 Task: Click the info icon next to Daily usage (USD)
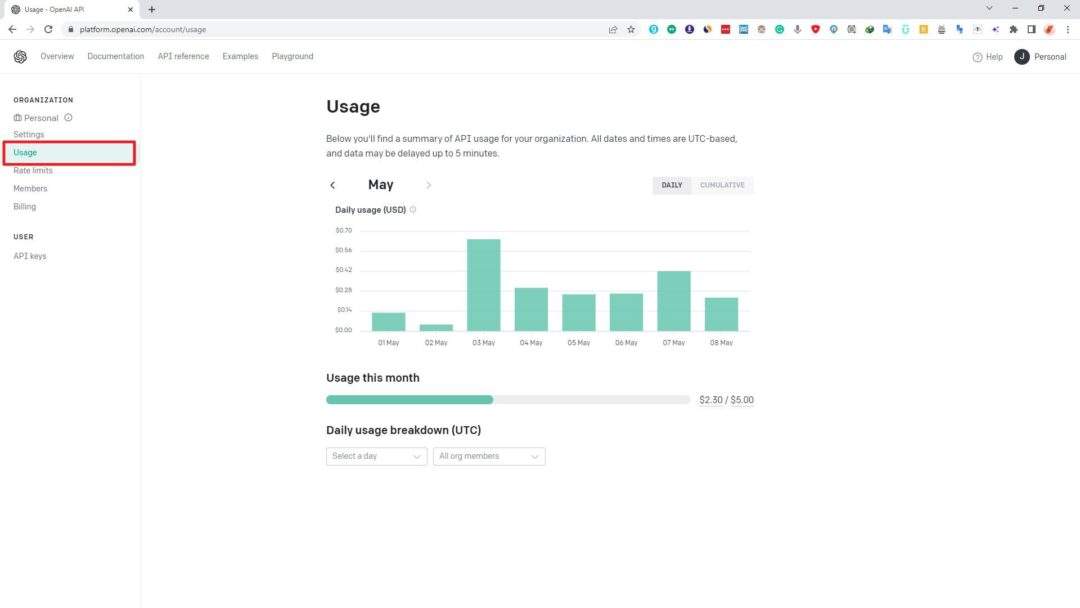pyautogui.click(x=413, y=210)
